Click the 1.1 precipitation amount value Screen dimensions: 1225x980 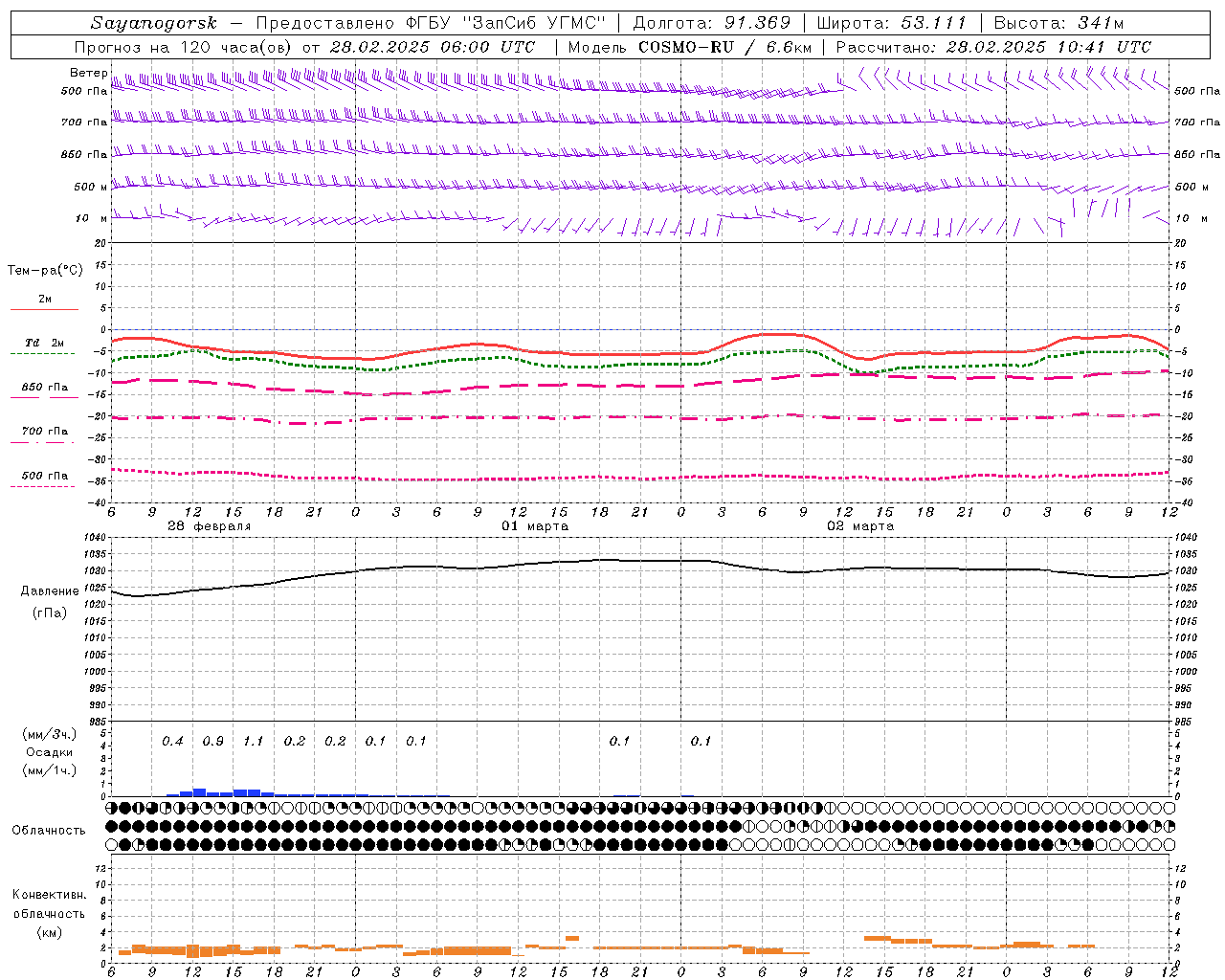[254, 742]
